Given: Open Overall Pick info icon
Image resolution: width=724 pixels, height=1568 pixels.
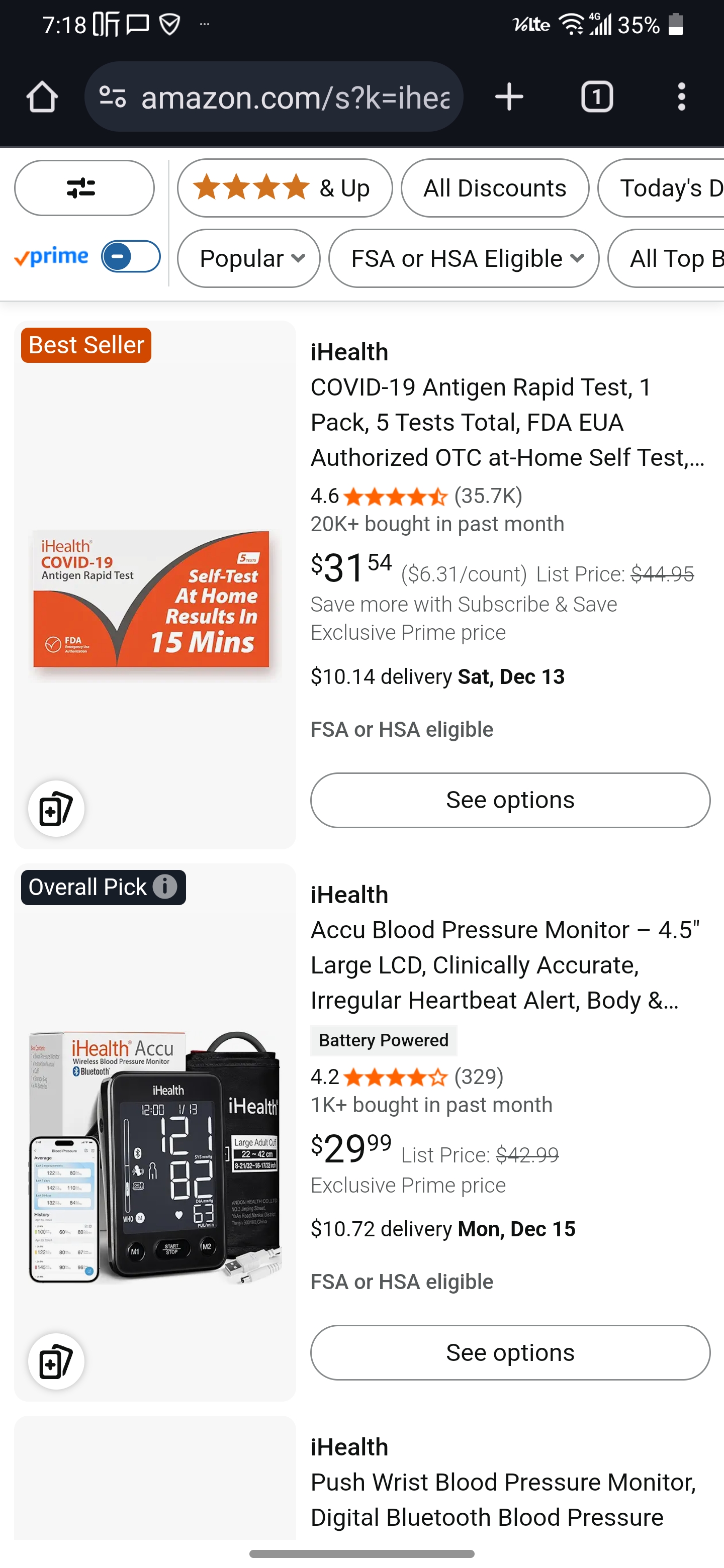Looking at the screenshot, I should coord(165,887).
